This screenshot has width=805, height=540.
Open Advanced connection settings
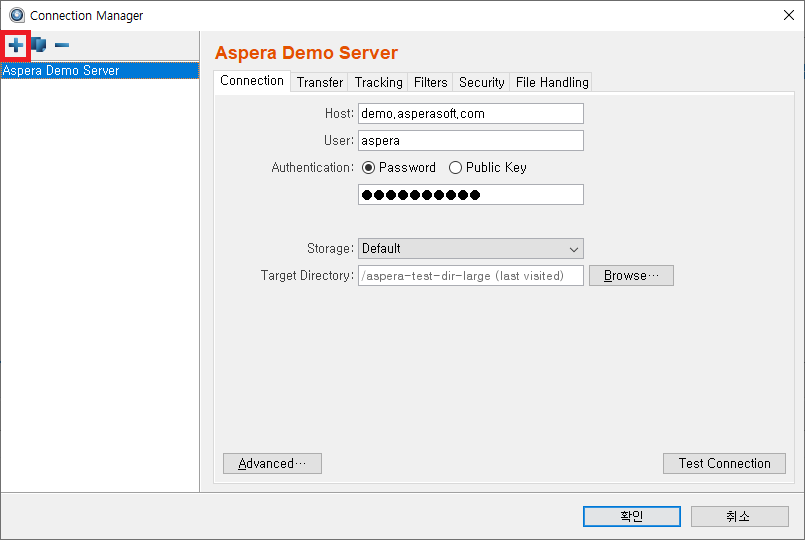272,464
